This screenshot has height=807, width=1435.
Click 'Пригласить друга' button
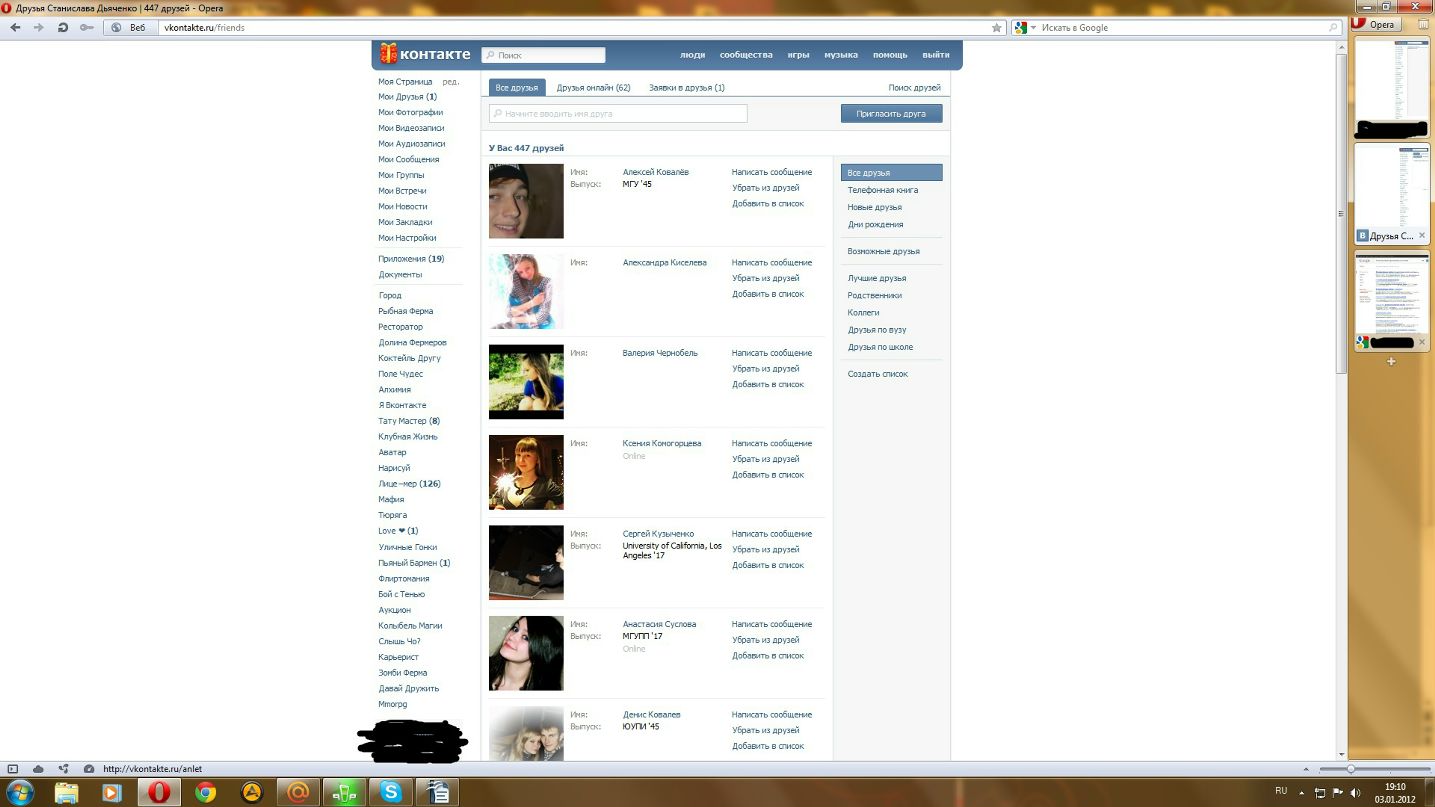coord(891,114)
